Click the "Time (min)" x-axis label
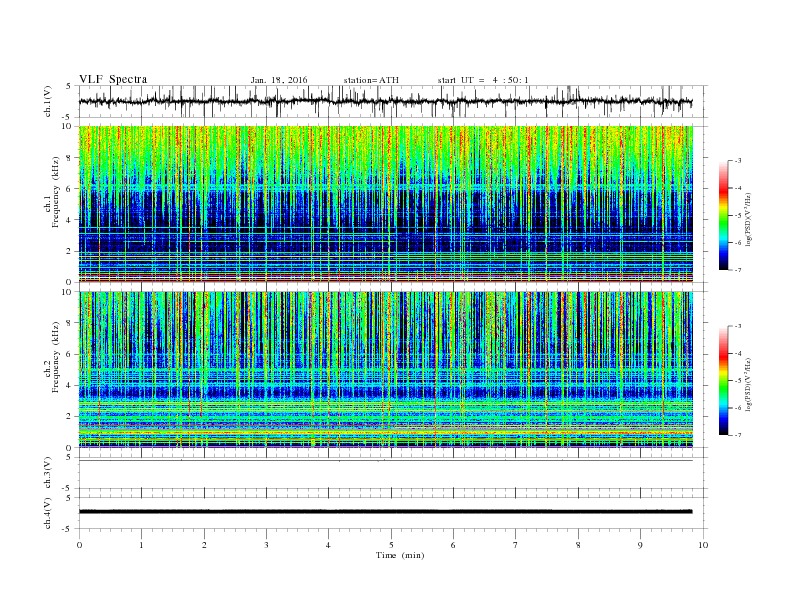 coord(400,555)
